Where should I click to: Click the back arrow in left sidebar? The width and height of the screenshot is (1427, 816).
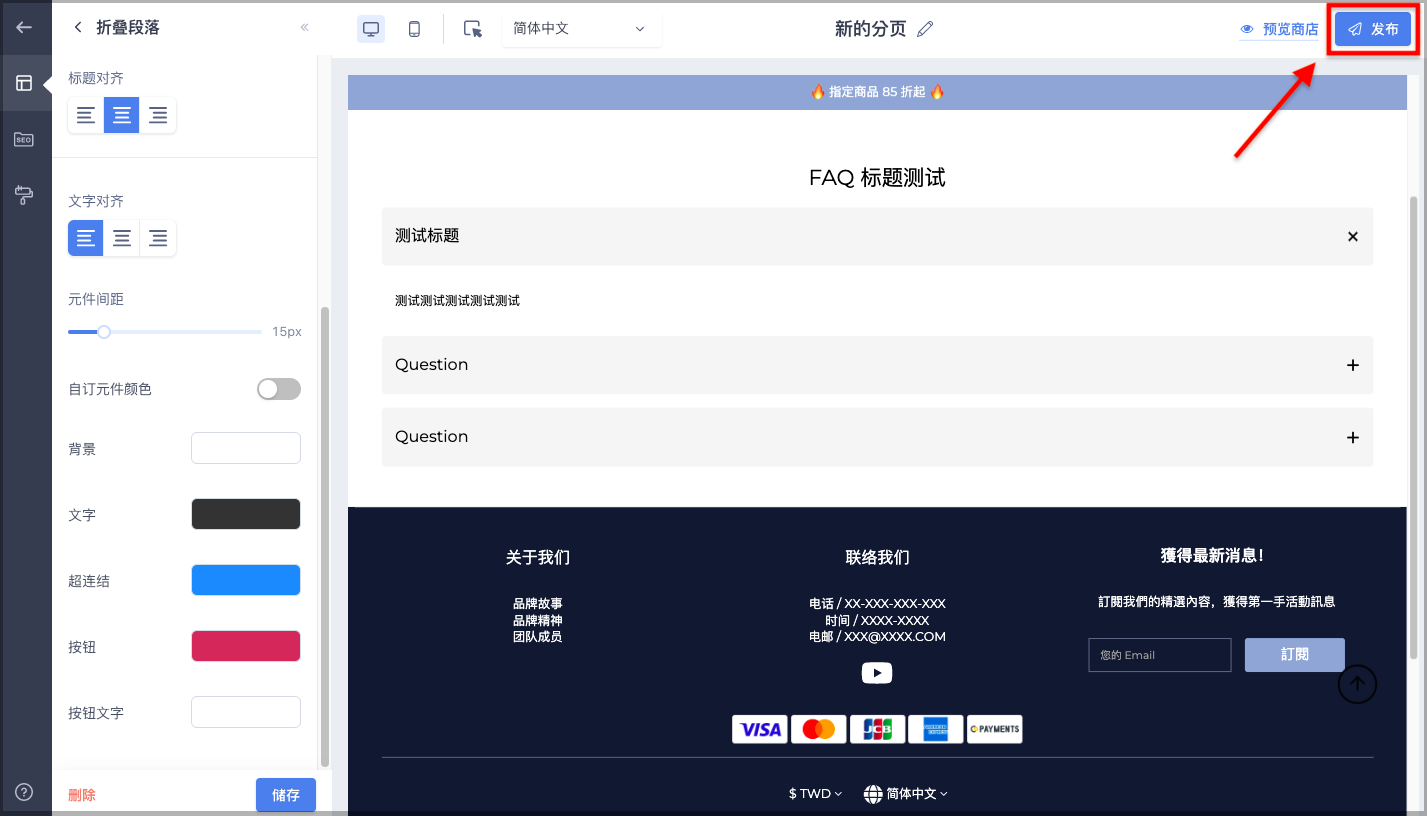tap(24, 27)
